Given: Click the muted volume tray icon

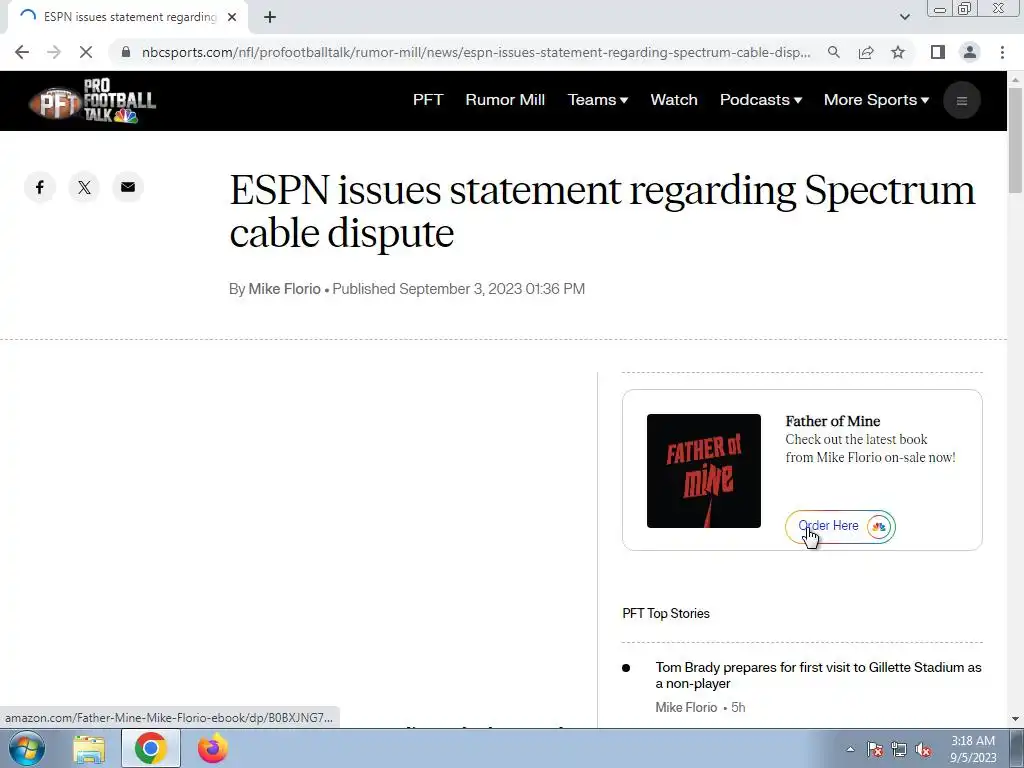Looking at the screenshot, I should click(x=923, y=749).
